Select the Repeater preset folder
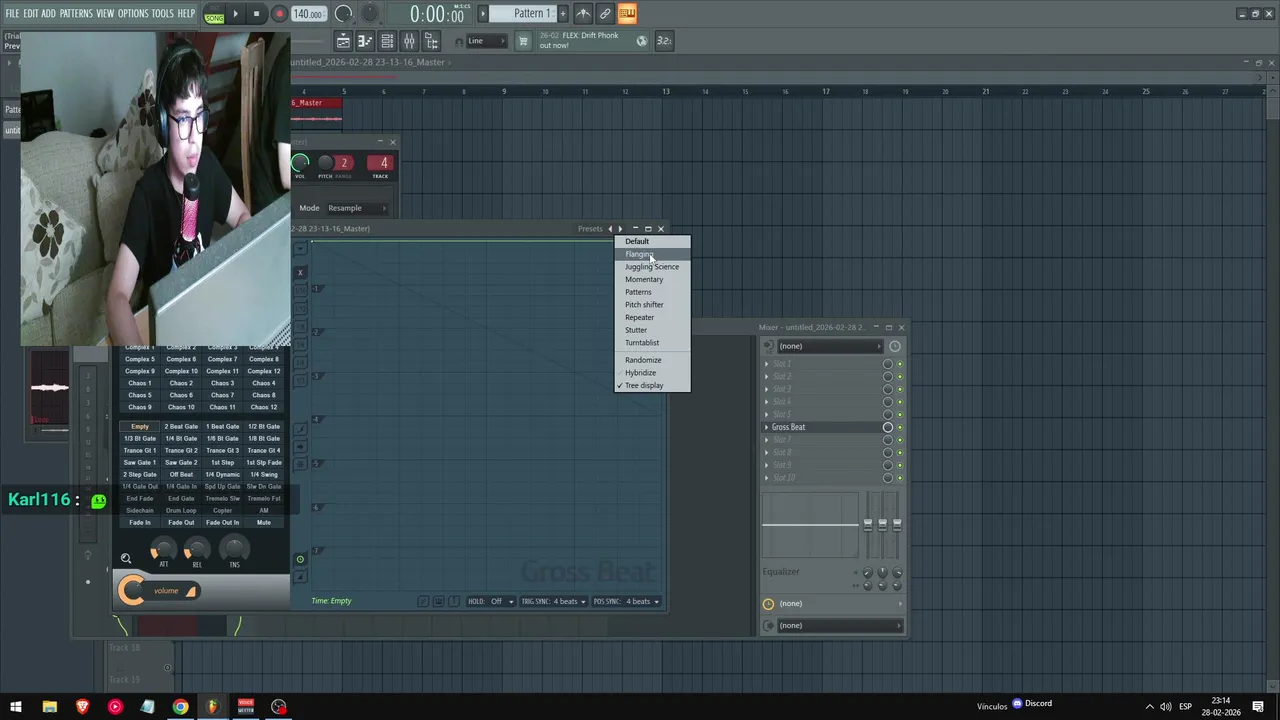Viewport: 1280px width, 720px height. pos(652,317)
